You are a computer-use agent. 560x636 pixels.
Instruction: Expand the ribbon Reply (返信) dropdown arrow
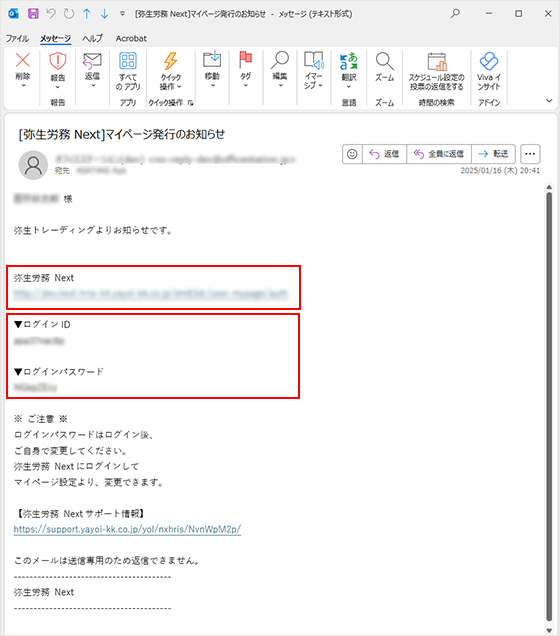(x=93, y=86)
